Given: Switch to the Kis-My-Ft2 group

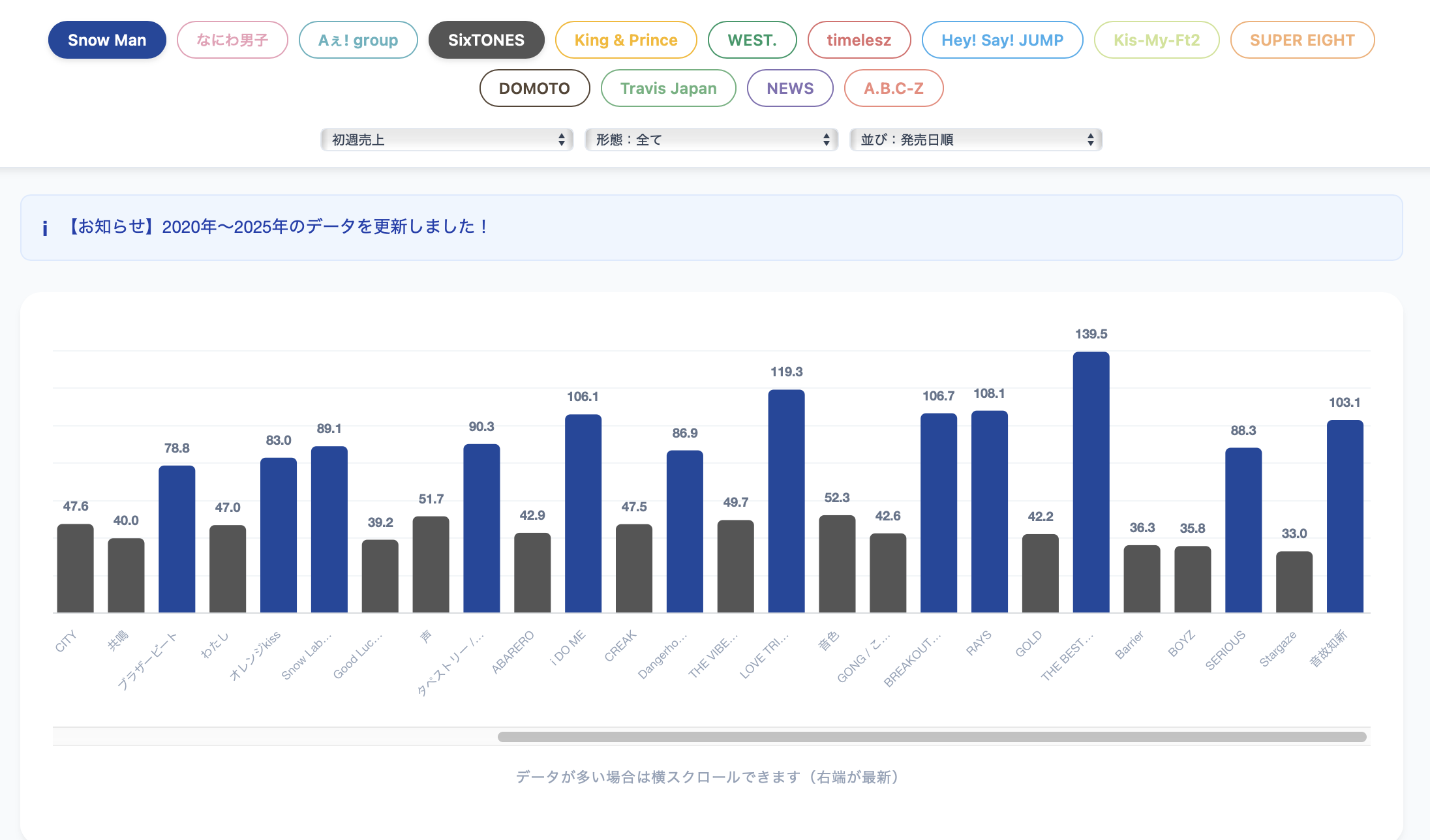Looking at the screenshot, I should [1156, 40].
